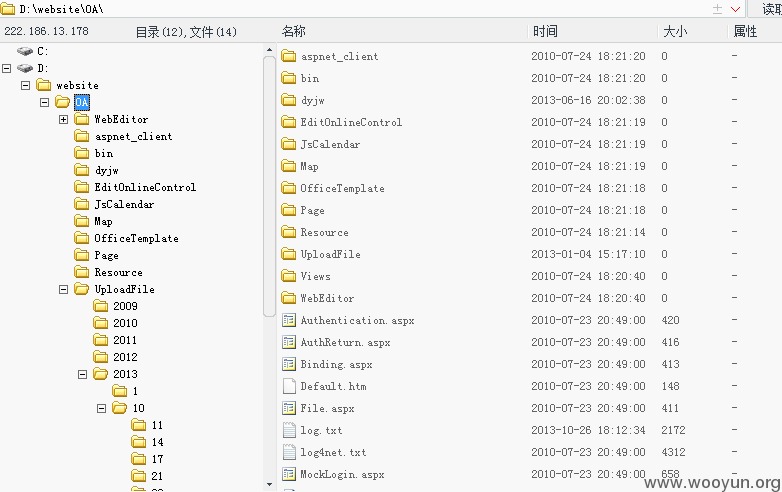Screen dimensions: 782x492
Task: Click dyjw timestamp 2013-06-16 20:02:38
Action: pyautogui.click(x=588, y=100)
